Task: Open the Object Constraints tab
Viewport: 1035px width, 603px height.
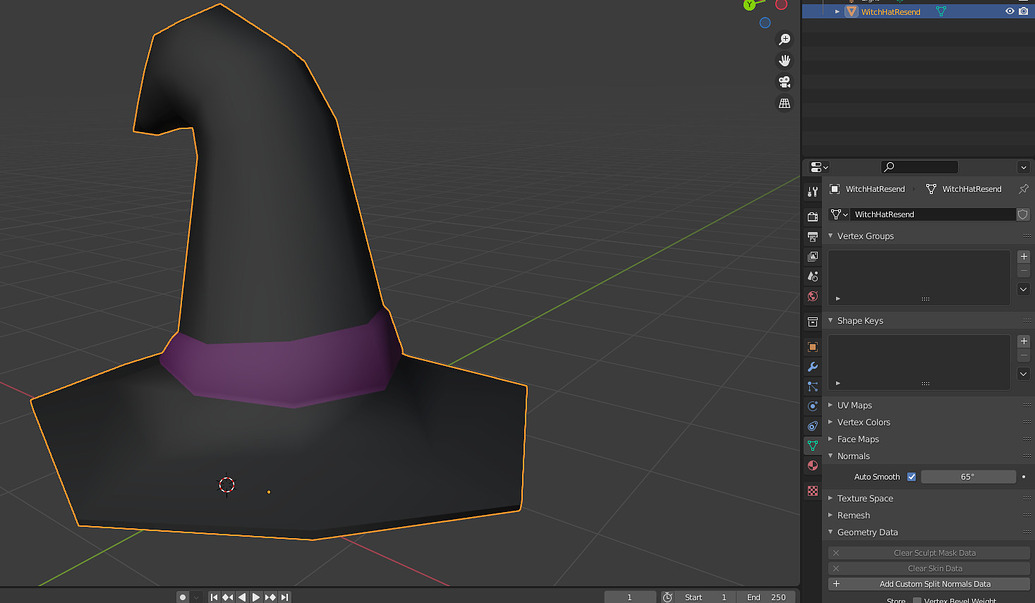Action: 813,426
